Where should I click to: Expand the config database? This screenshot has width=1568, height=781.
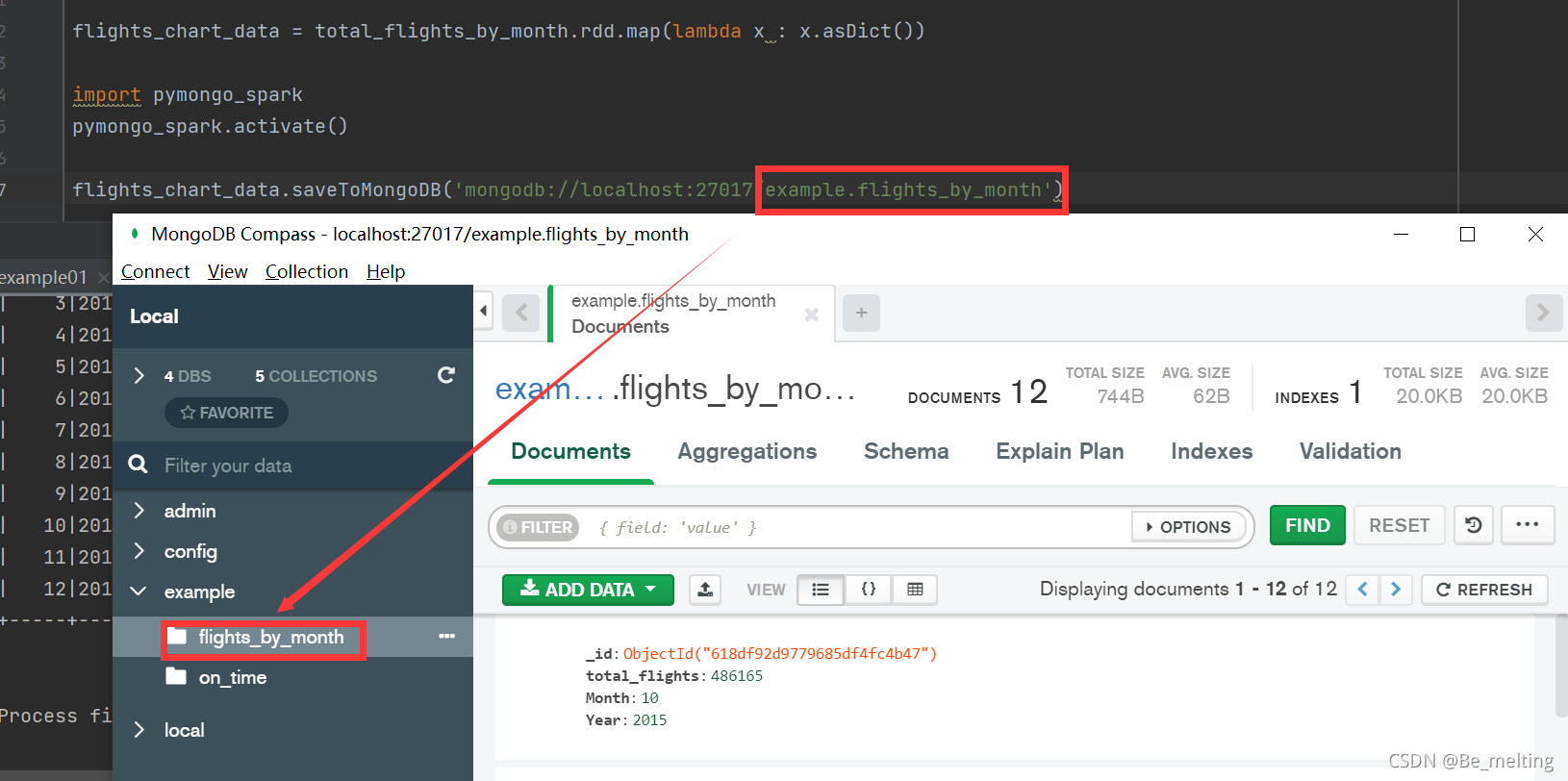(x=139, y=551)
